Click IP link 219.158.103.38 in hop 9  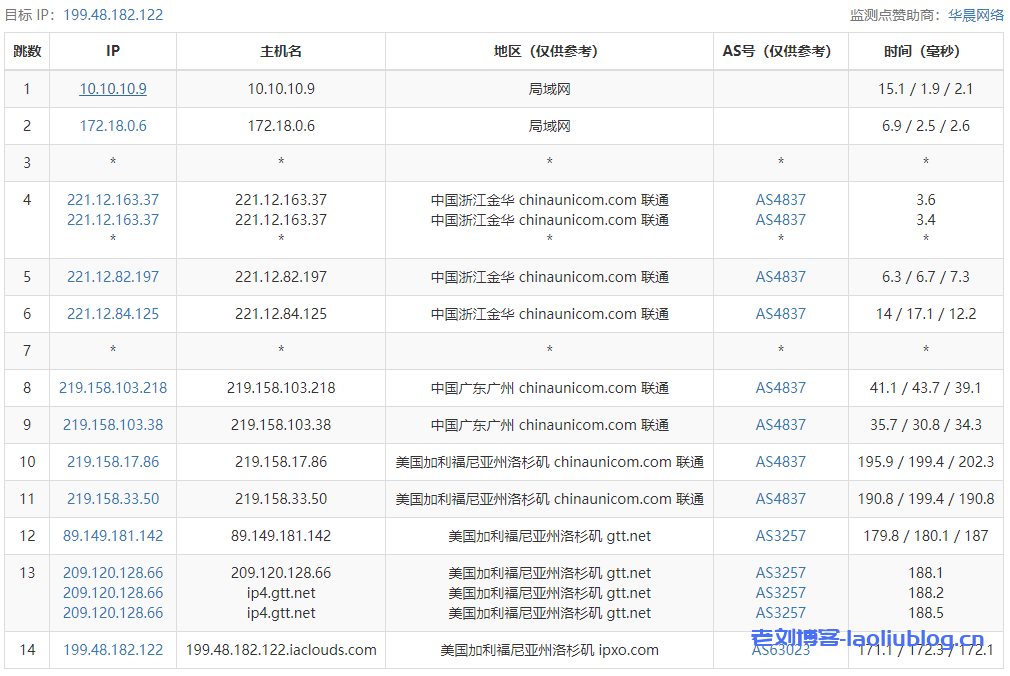click(113, 425)
